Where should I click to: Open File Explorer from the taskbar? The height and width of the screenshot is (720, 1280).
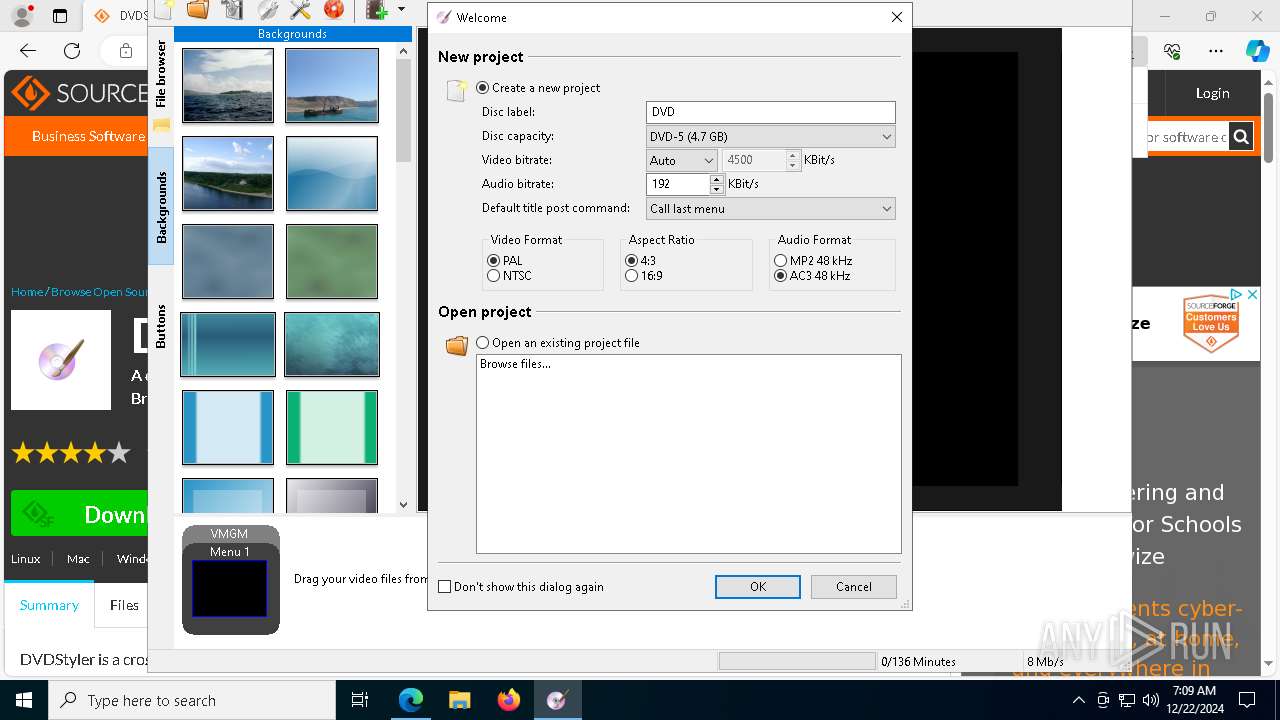(x=459, y=700)
